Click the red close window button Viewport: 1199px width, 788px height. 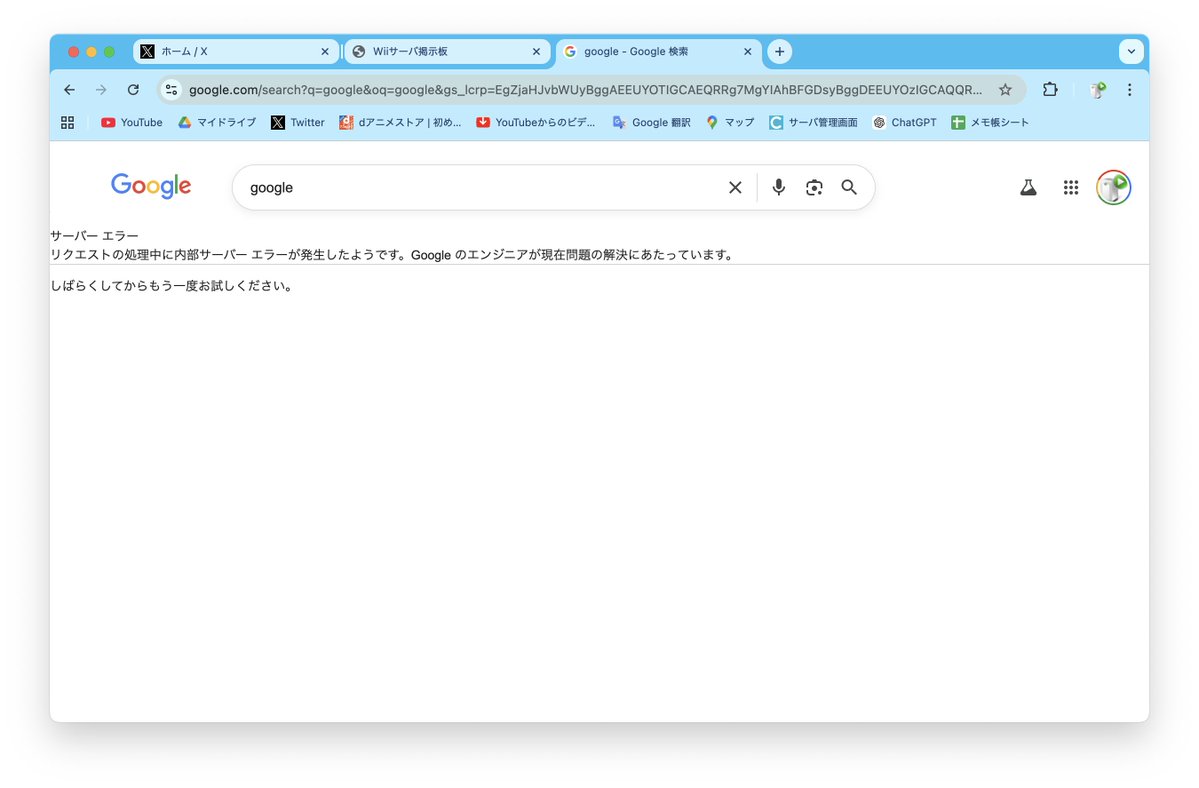[x=73, y=51]
